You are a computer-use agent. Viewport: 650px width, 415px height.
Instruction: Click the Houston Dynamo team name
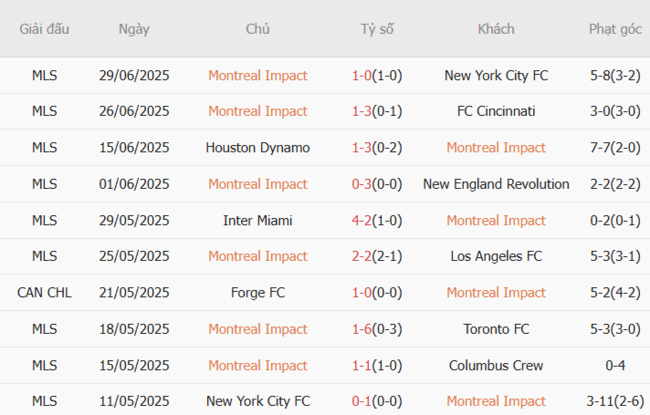pyautogui.click(x=257, y=147)
